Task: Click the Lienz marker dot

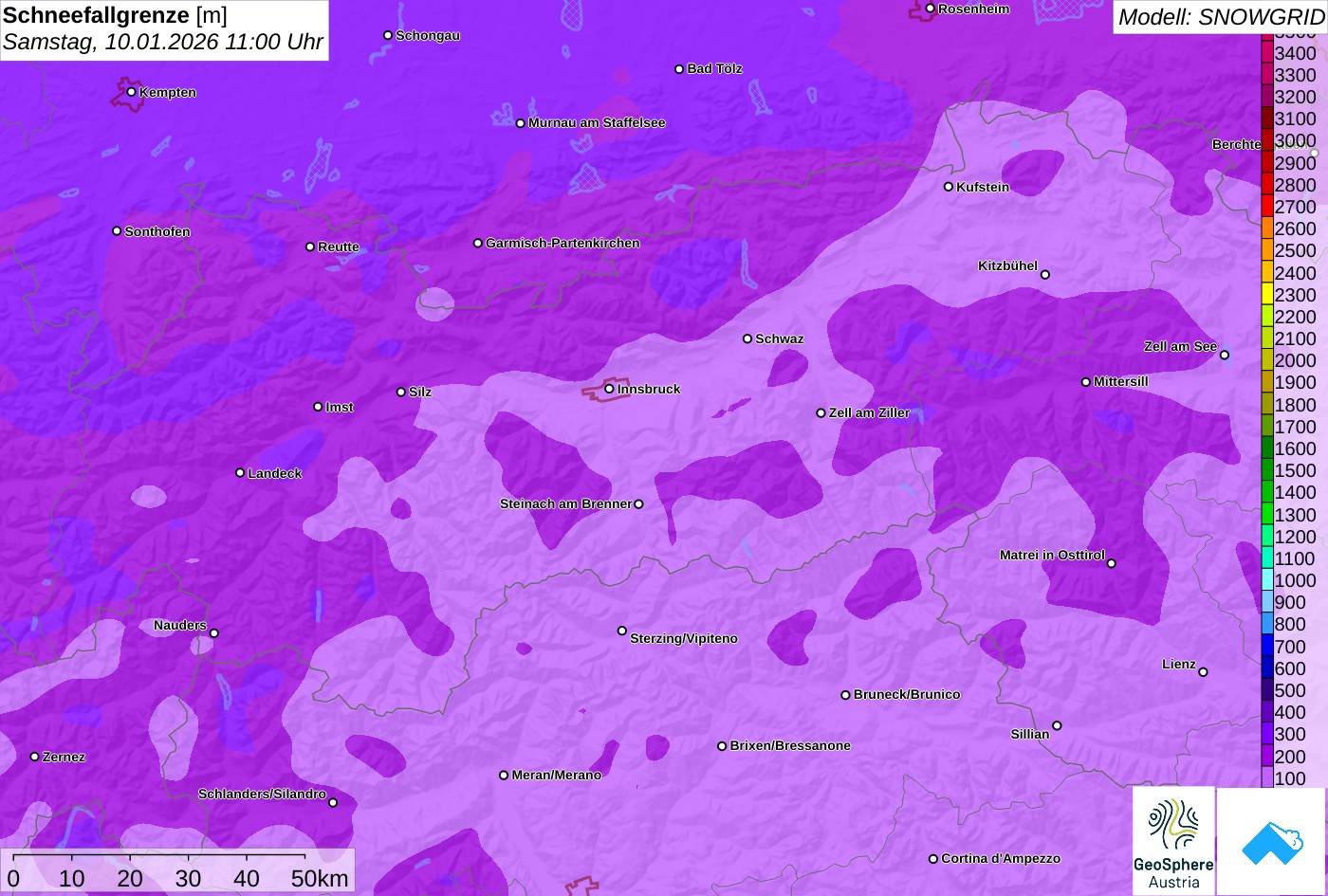Action: [1203, 672]
